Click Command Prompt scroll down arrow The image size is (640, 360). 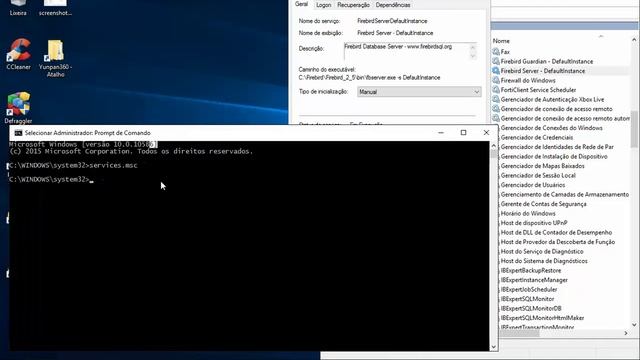[x=493, y=347]
